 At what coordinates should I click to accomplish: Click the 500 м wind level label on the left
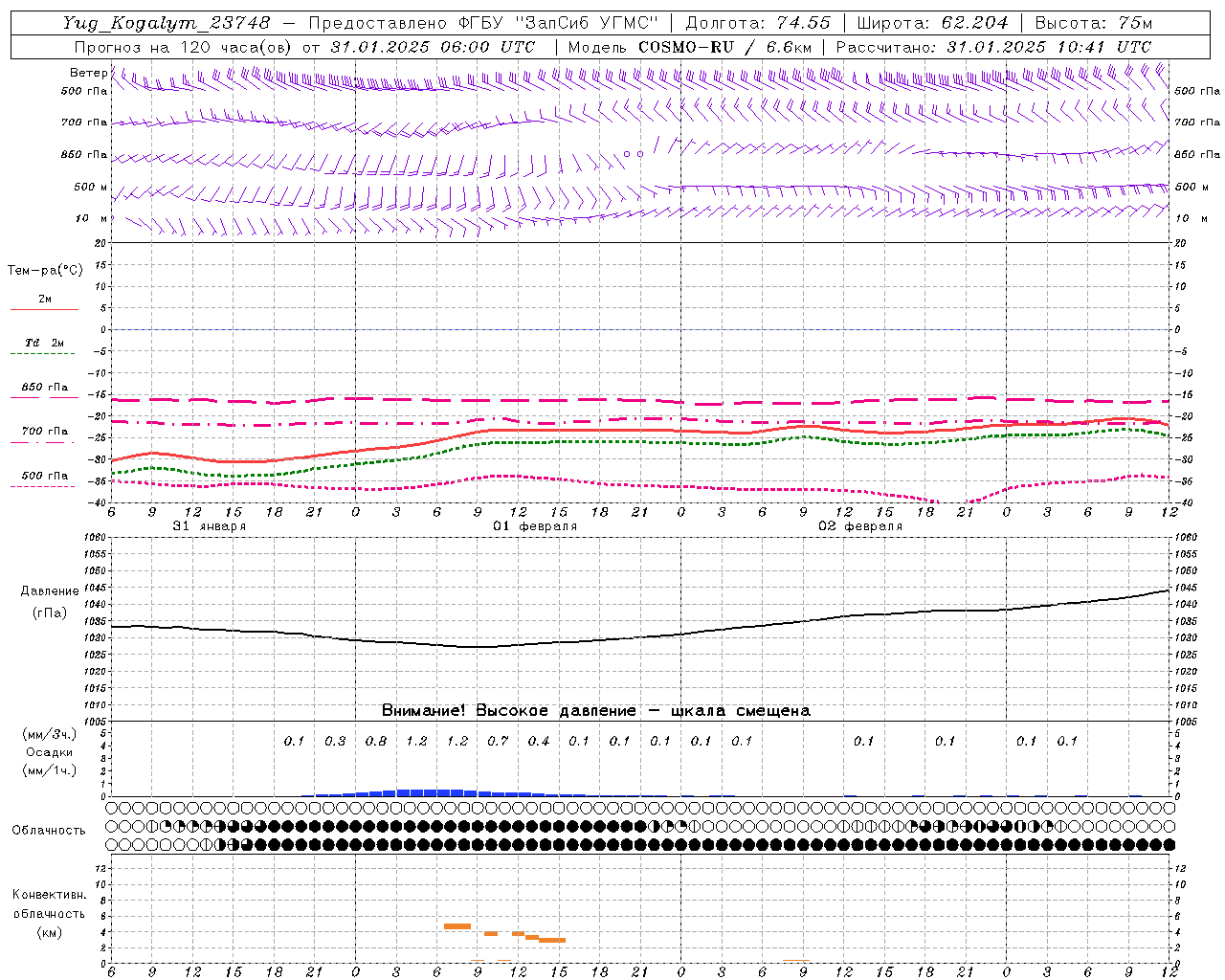tap(91, 187)
